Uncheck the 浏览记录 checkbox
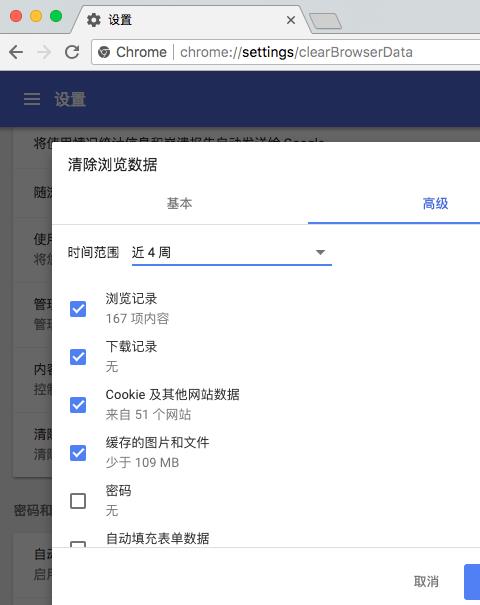Image resolution: width=480 pixels, height=605 pixels. pyautogui.click(x=78, y=309)
